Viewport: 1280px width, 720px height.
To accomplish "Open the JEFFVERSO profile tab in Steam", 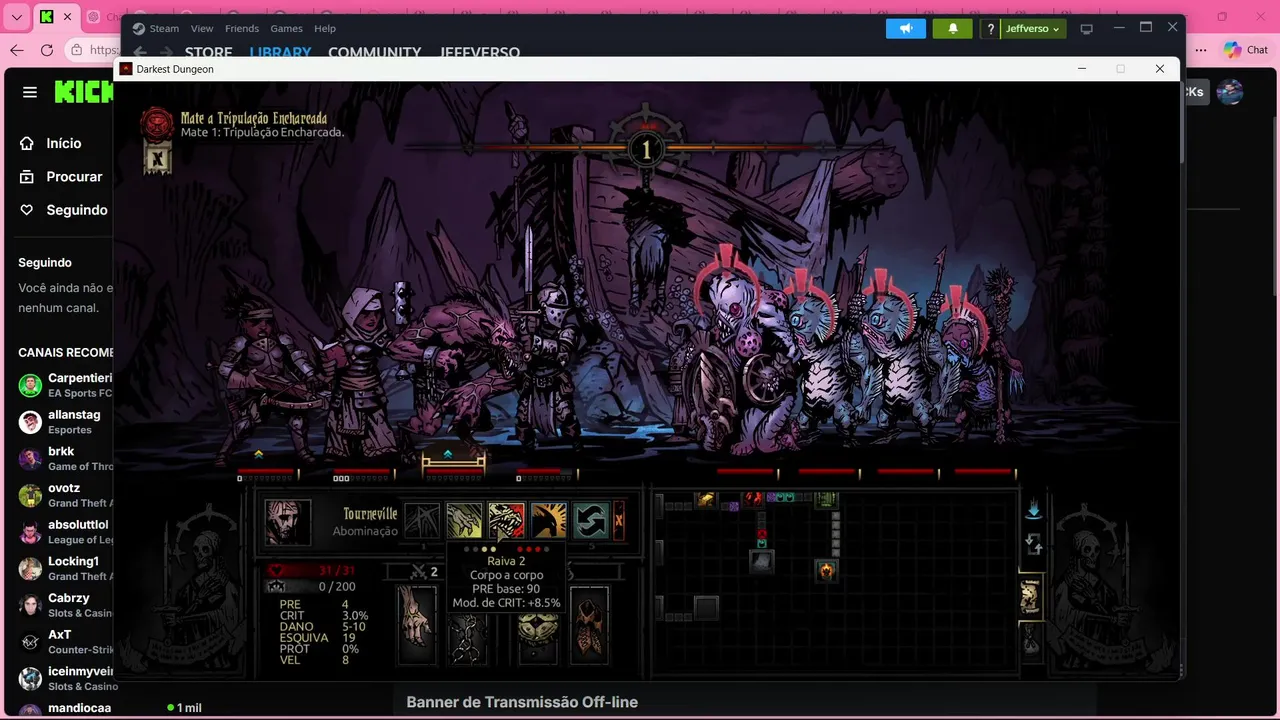I will click(480, 52).
